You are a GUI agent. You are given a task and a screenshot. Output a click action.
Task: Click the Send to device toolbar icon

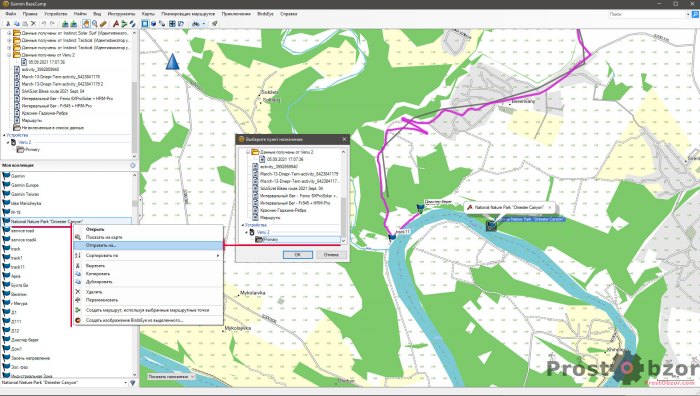coord(65,24)
